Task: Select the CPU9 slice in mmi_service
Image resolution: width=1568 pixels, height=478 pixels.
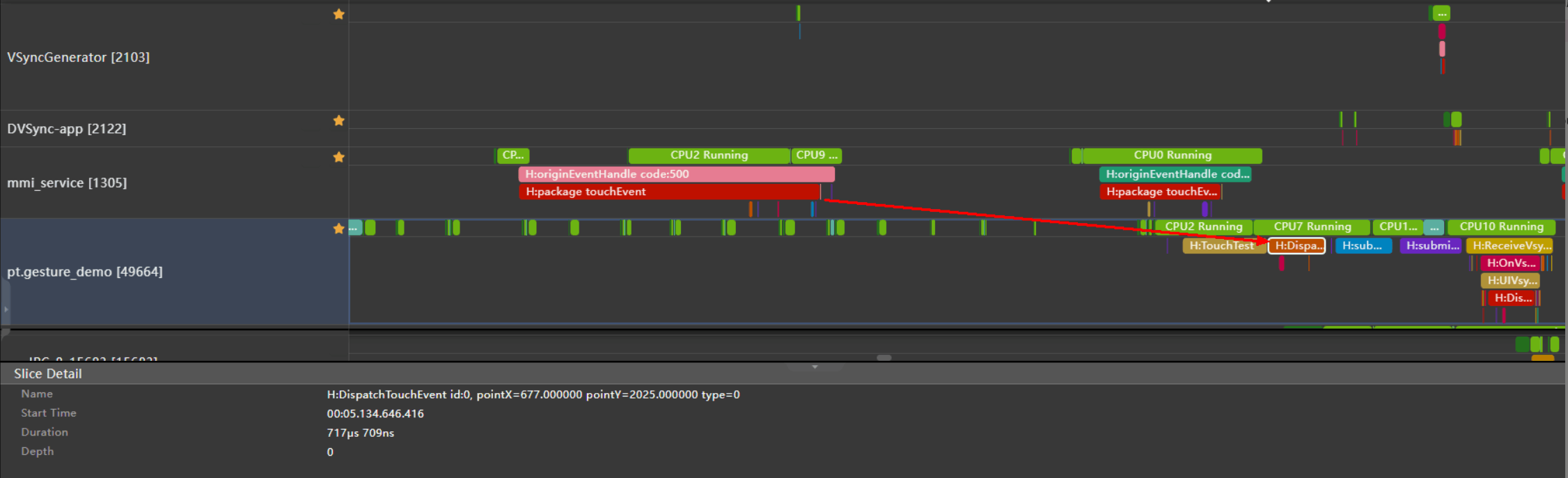Action: 817,155
